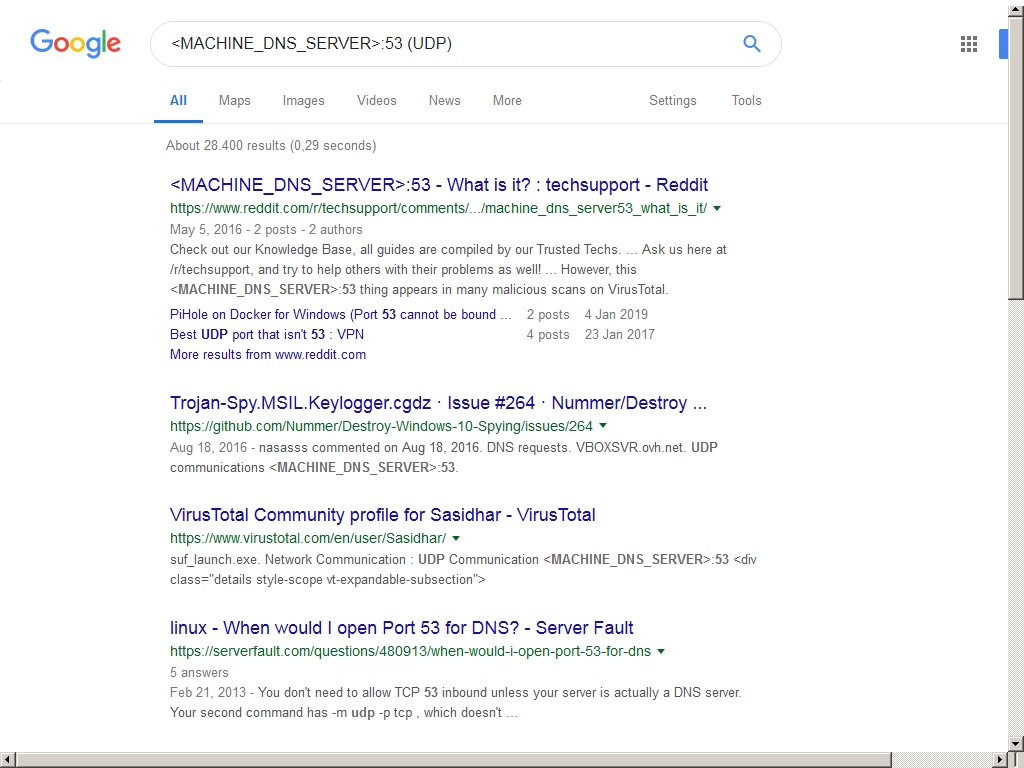Click the horizontal scrollbar thumb
The image size is (1024, 768).
click(453, 760)
